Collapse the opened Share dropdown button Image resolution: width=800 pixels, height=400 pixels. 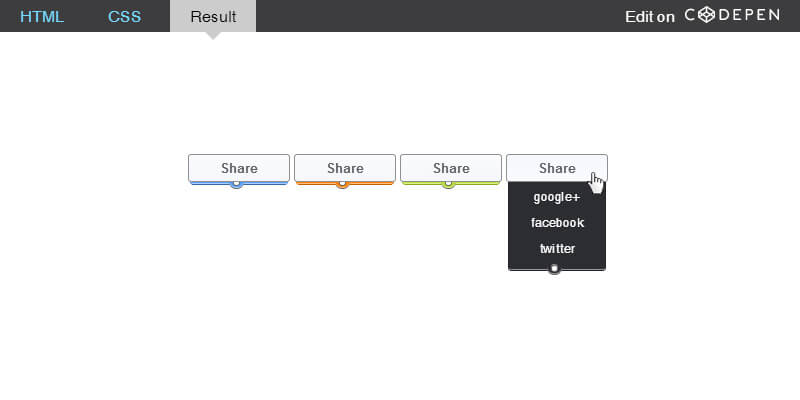tap(557, 168)
